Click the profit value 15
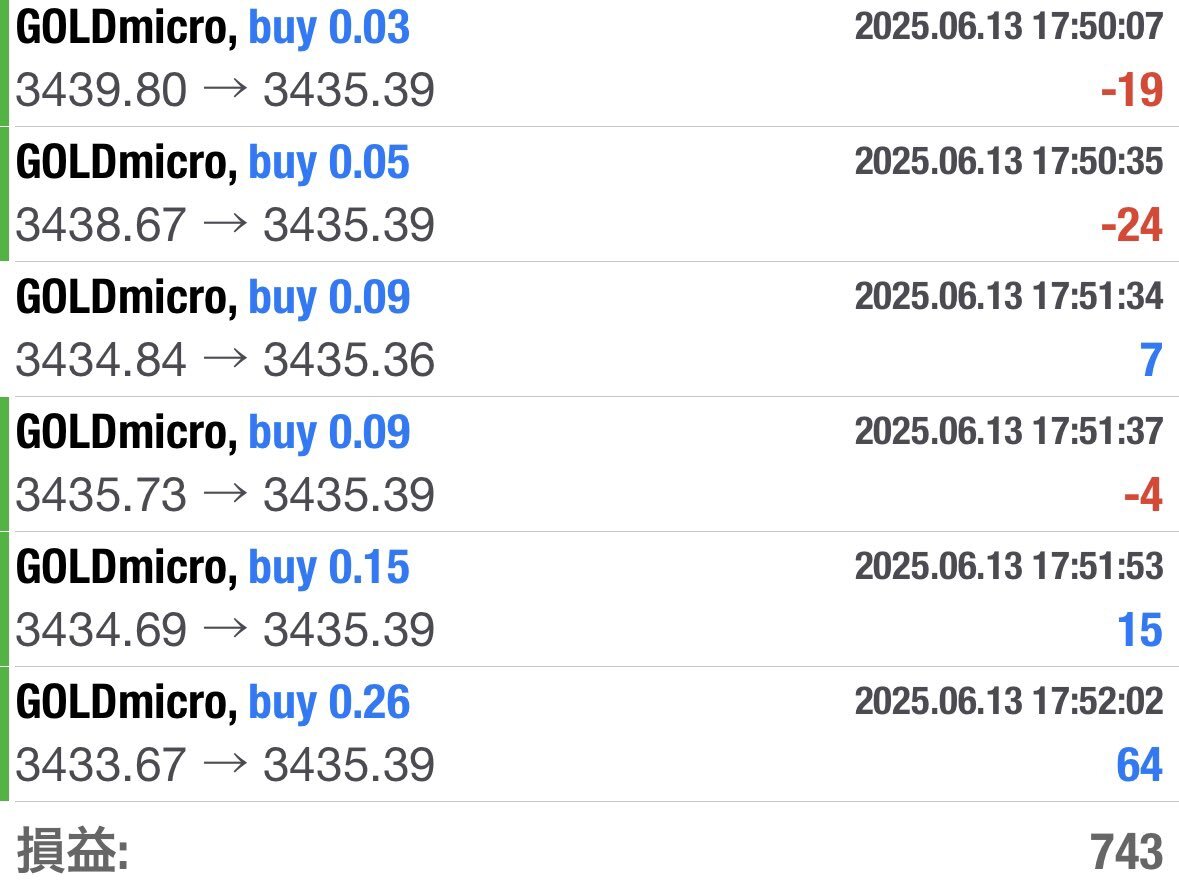Screen dimensions: 1179x890 tap(1139, 631)
